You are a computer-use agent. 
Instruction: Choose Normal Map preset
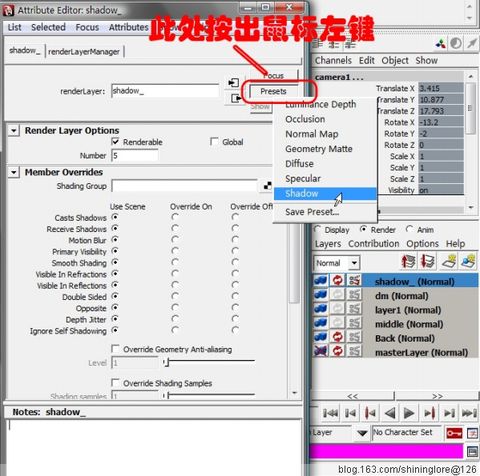[325, 134]
